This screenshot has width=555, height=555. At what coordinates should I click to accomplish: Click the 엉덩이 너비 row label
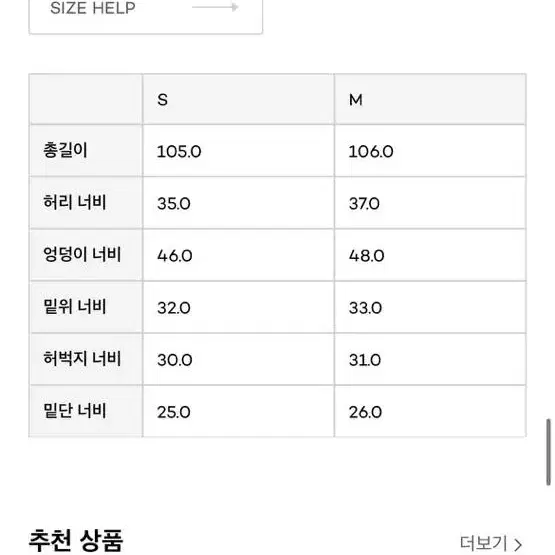(x=82, y=254)
